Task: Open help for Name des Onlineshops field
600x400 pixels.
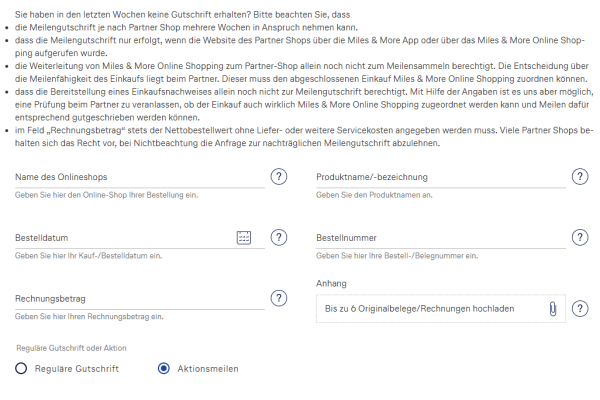Action: point(281,177)
